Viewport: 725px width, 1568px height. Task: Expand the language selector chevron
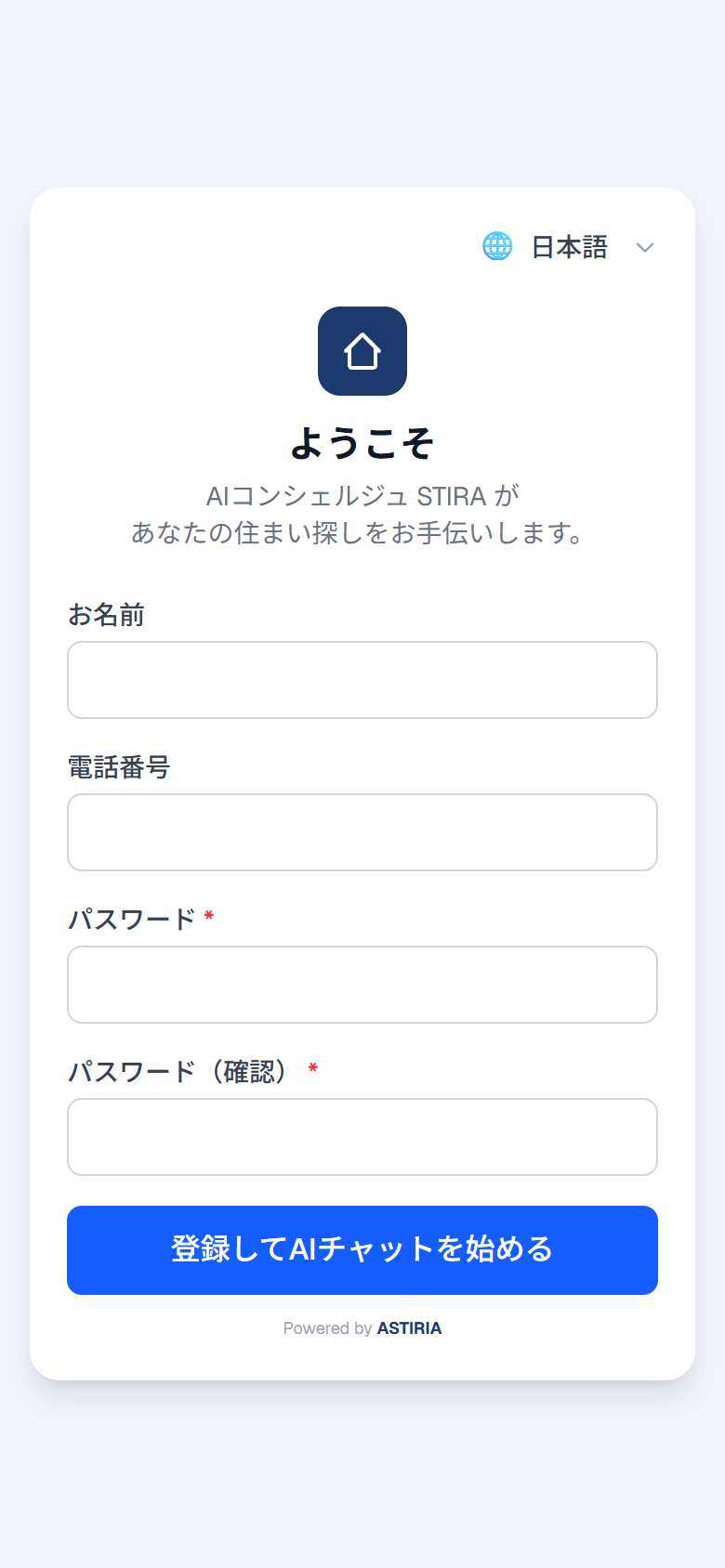pos(644,247)
